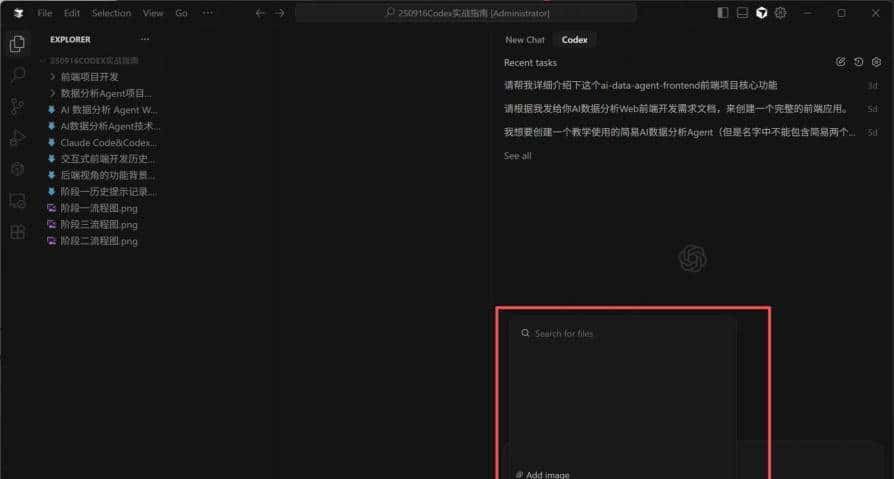Open the Go menu
This screenshot has width=894, height=479.
[x=181, y=13]
